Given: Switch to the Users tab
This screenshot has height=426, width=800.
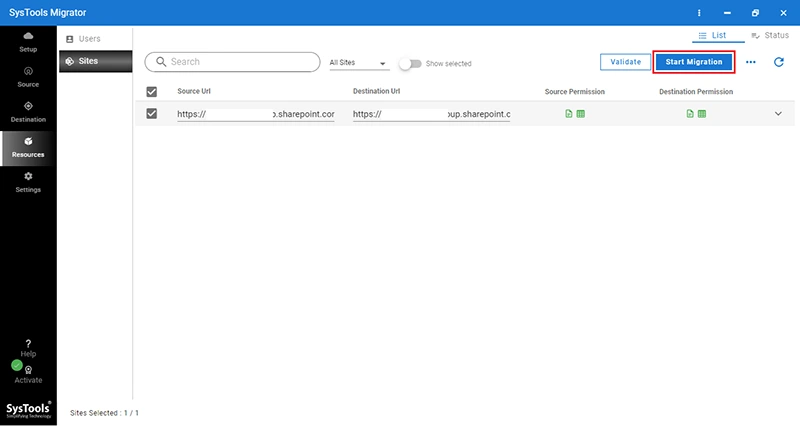Looking at the screenshot, I should [x=95, y=39].
